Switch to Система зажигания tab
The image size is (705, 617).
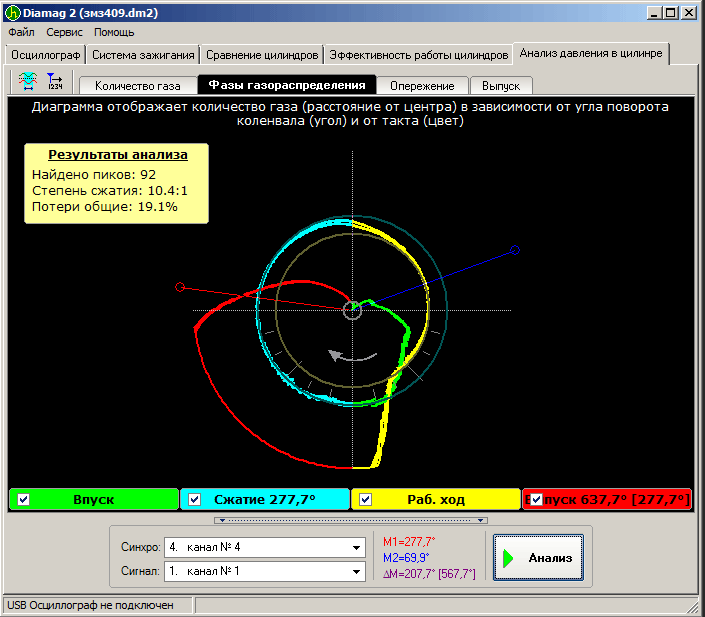pyautogui.click(x=143, y=55)
